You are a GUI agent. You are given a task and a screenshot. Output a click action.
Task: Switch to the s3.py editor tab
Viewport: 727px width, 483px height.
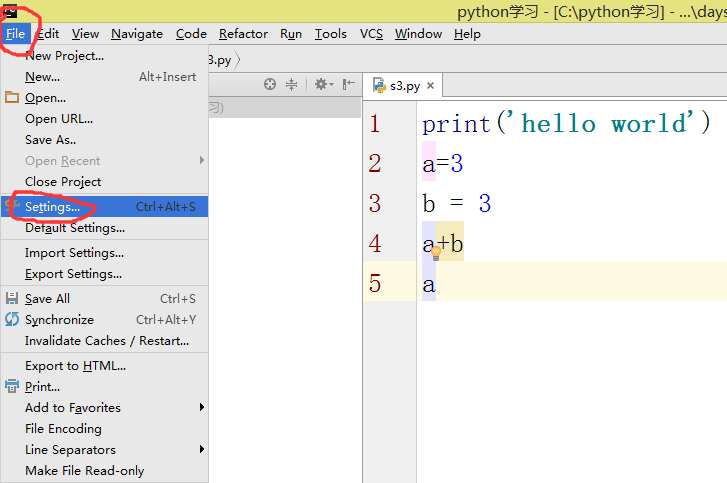(404, 86)
